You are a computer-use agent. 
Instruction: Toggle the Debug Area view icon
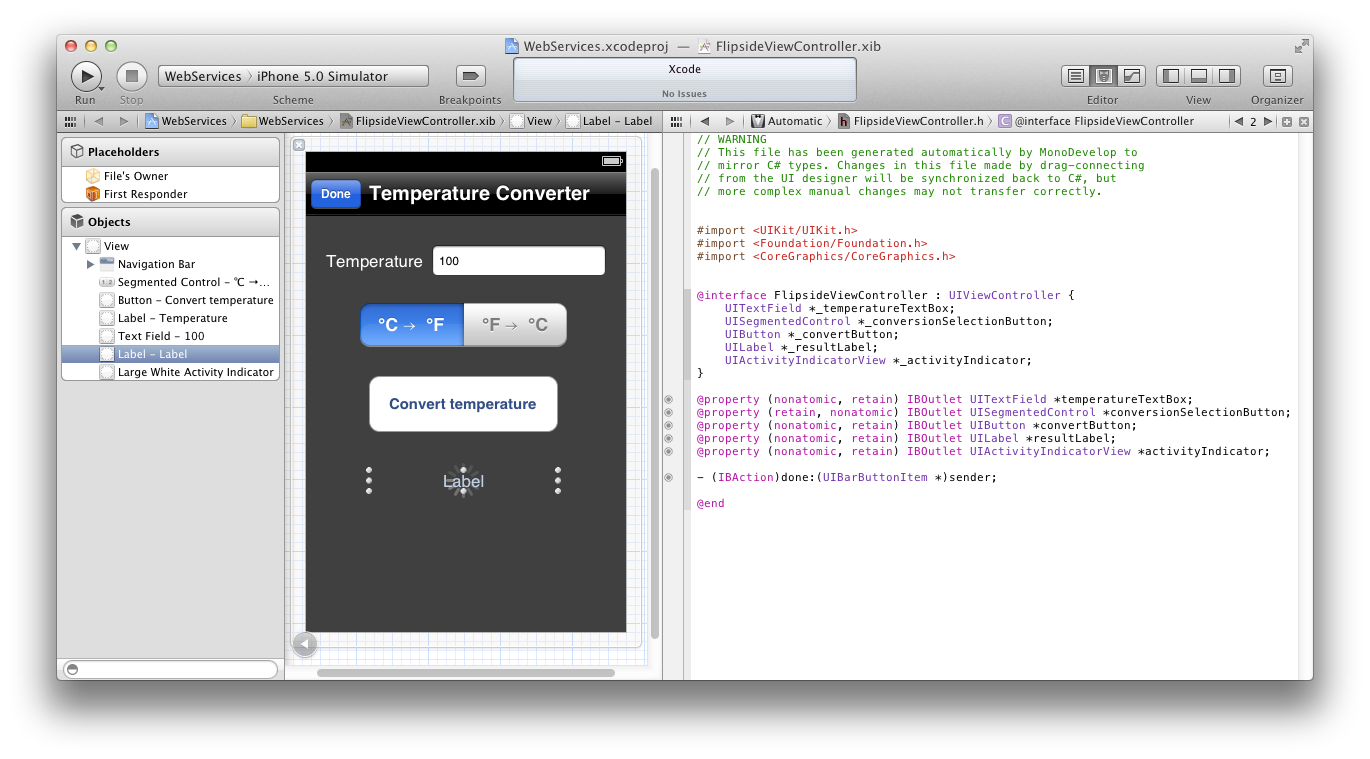pos(1197,75)
